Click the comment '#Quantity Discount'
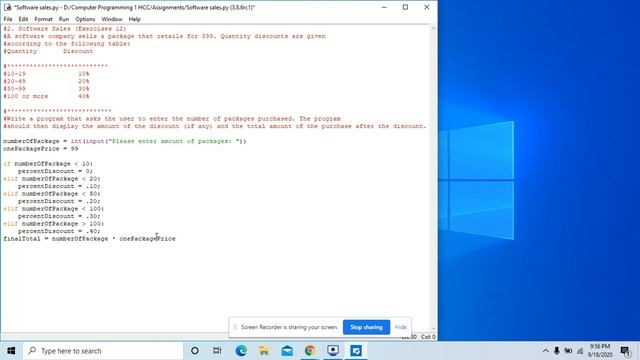640x360 pixels. [x=48, y=51]
